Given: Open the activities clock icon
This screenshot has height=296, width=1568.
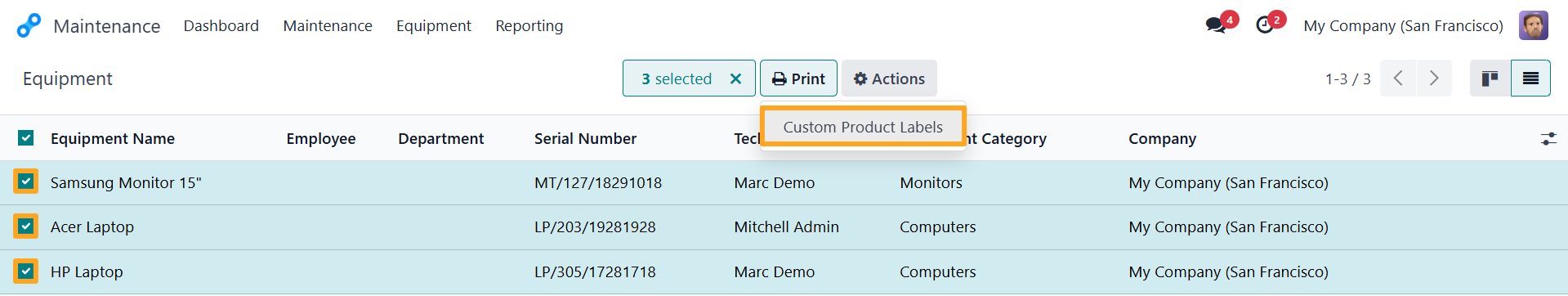Looking at the screenshot, I should pos(1265,25).
